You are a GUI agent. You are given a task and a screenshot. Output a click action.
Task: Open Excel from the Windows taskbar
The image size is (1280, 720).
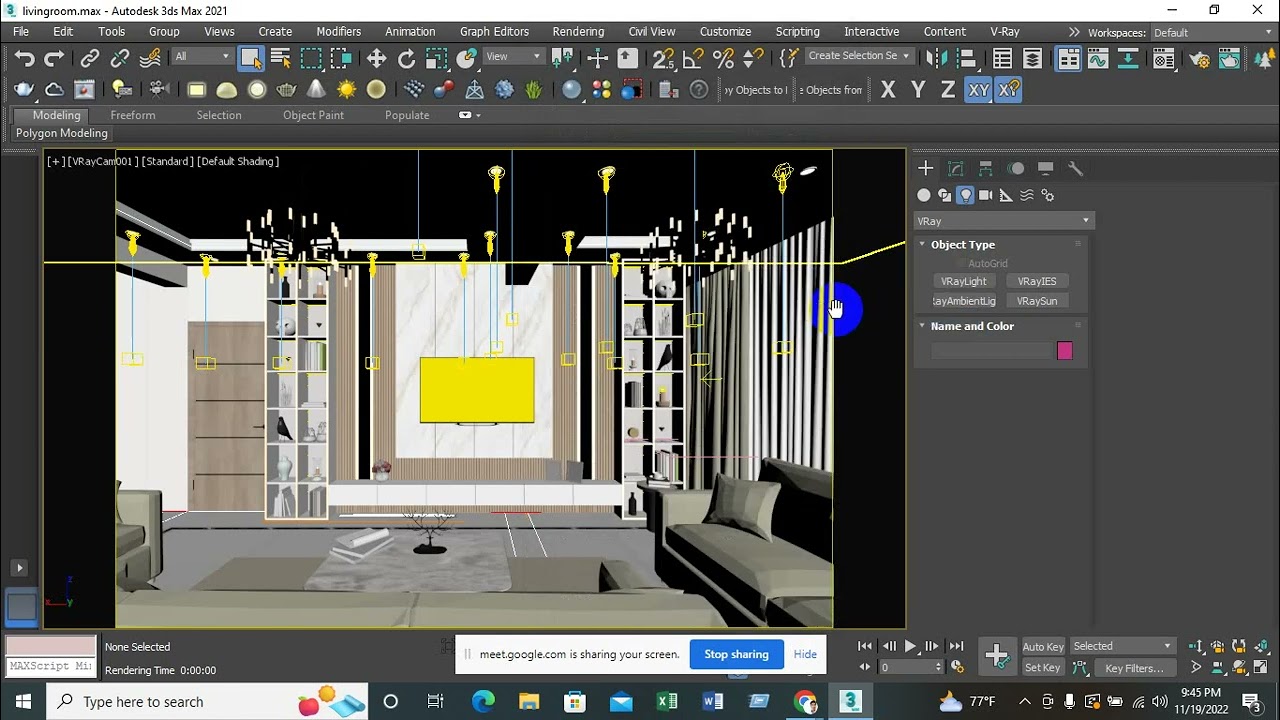coord(667,701)
